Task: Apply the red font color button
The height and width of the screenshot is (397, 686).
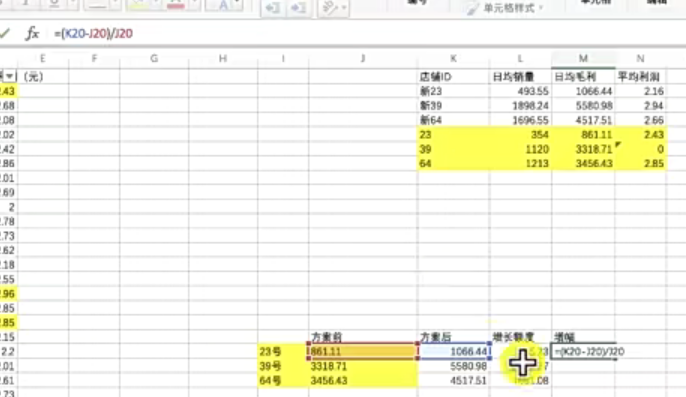Action: (176, 5)
